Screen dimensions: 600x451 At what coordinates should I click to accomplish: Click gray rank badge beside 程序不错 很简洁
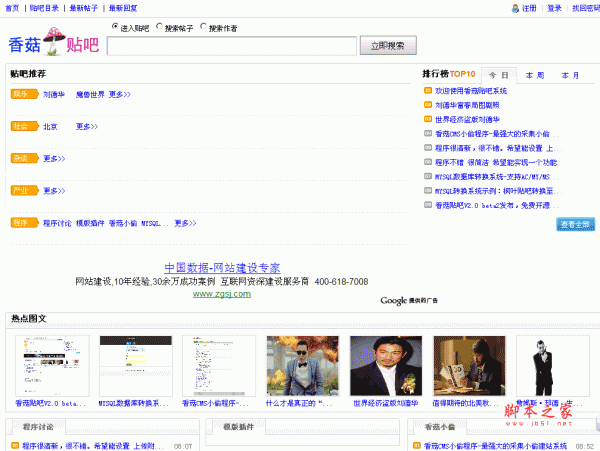tap(428, 162)
